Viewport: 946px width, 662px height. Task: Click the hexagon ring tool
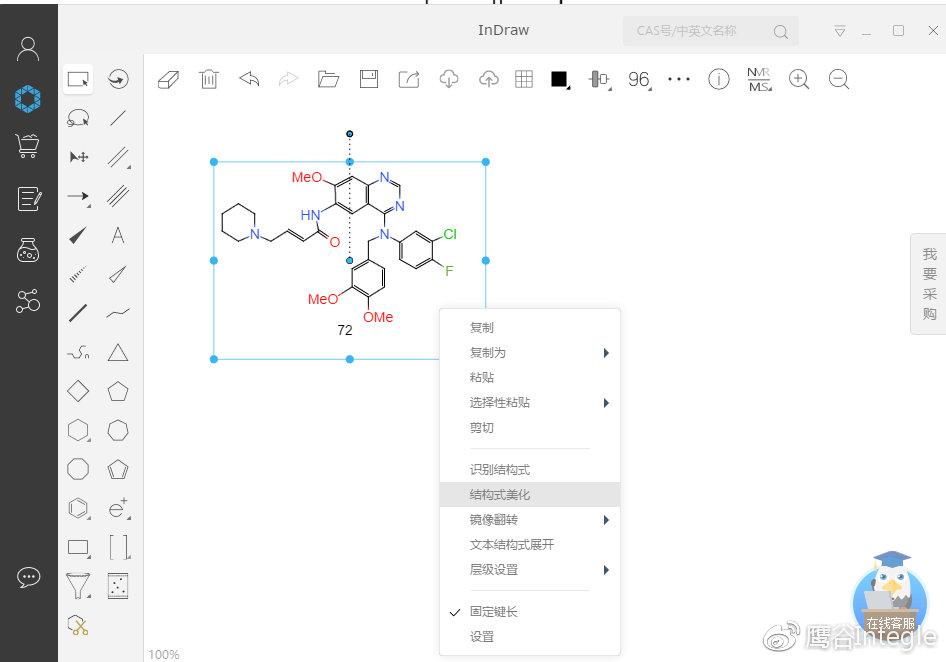(78, 429)
